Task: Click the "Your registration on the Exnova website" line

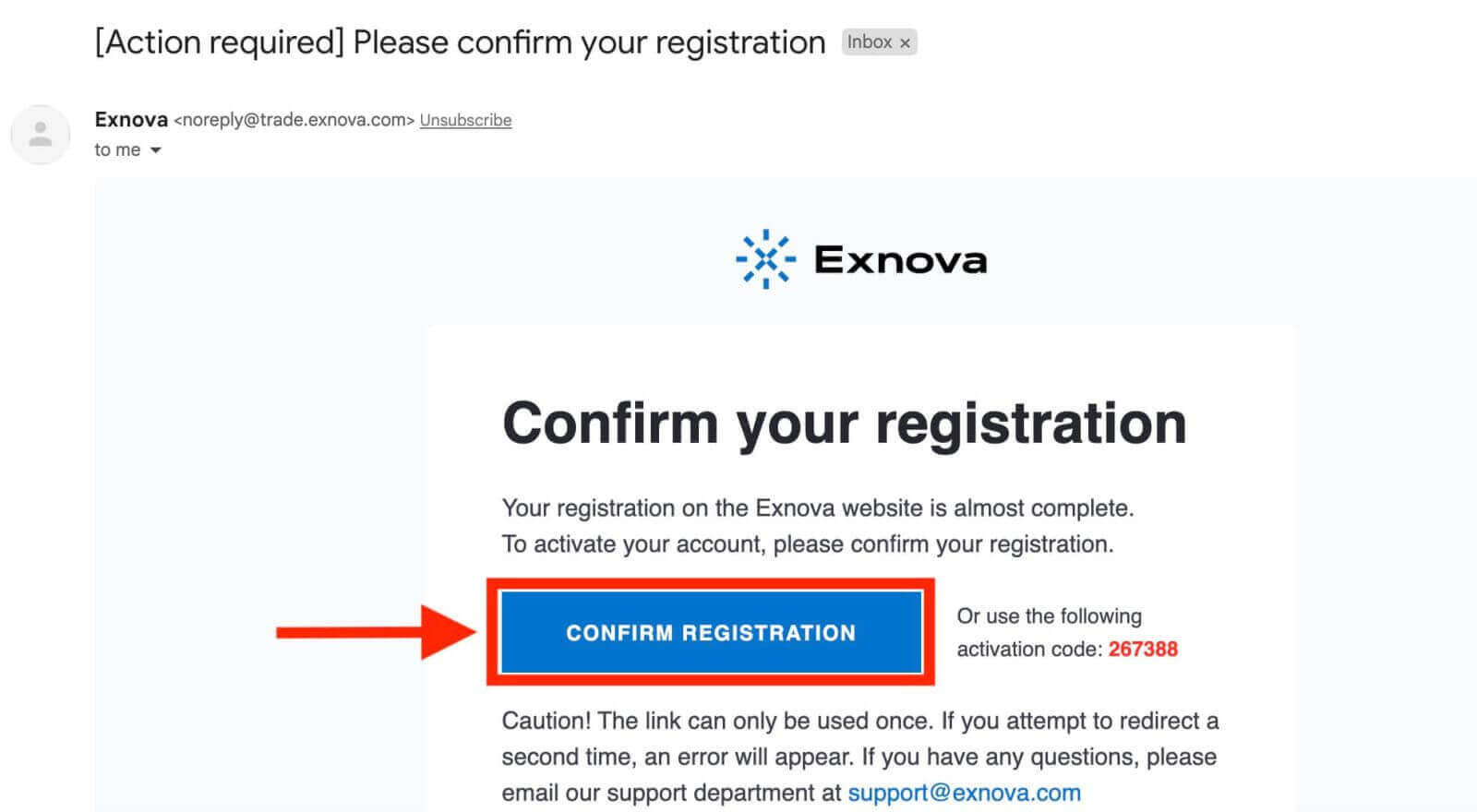Action: pyautogui.click(x=817, y=508)
